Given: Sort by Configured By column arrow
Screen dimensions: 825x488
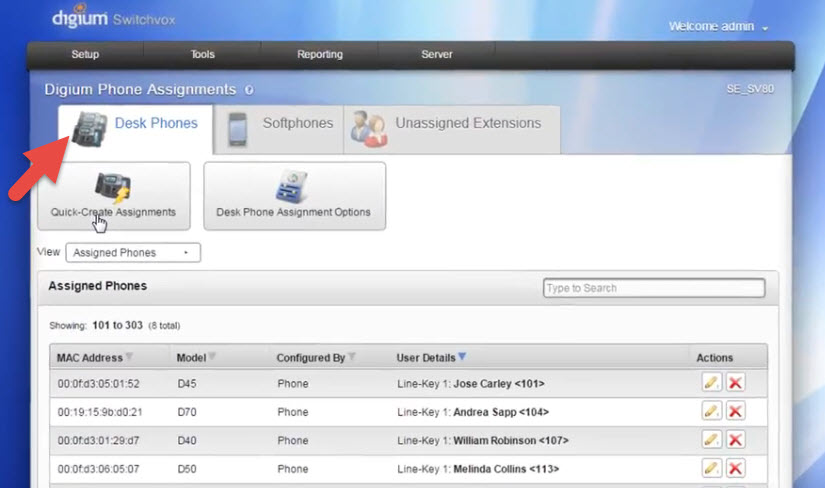Looking at the screenshot, I should (351, 357).
